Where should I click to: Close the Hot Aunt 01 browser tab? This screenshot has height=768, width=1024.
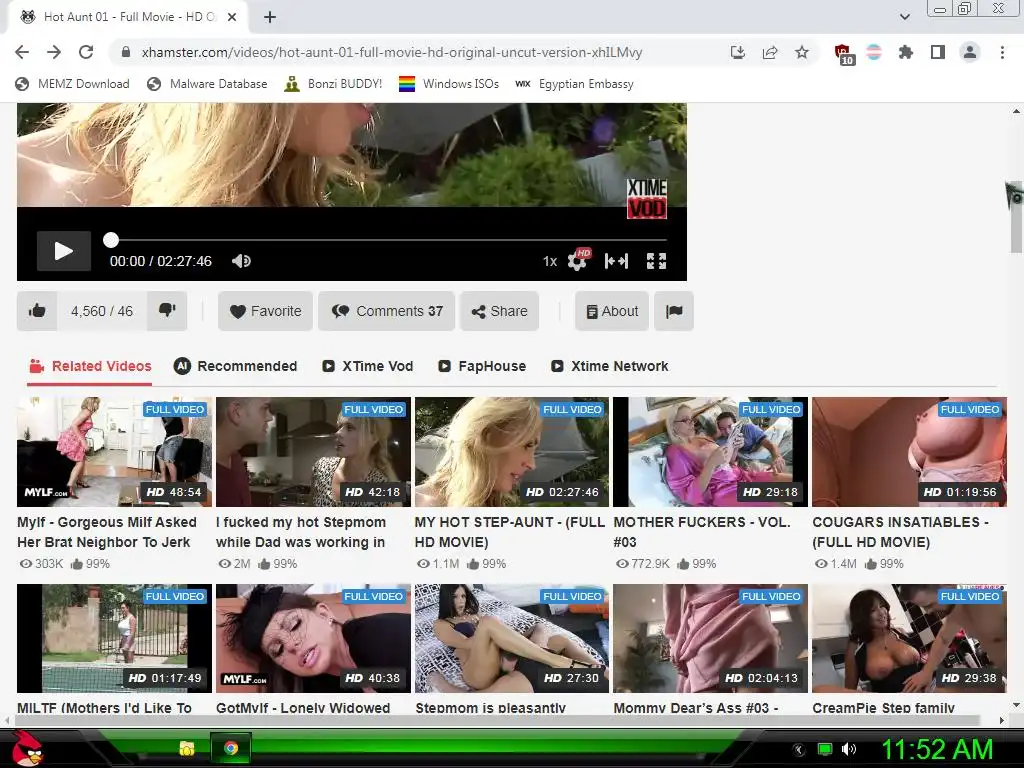pyautogui.click(x=232, y=17)
